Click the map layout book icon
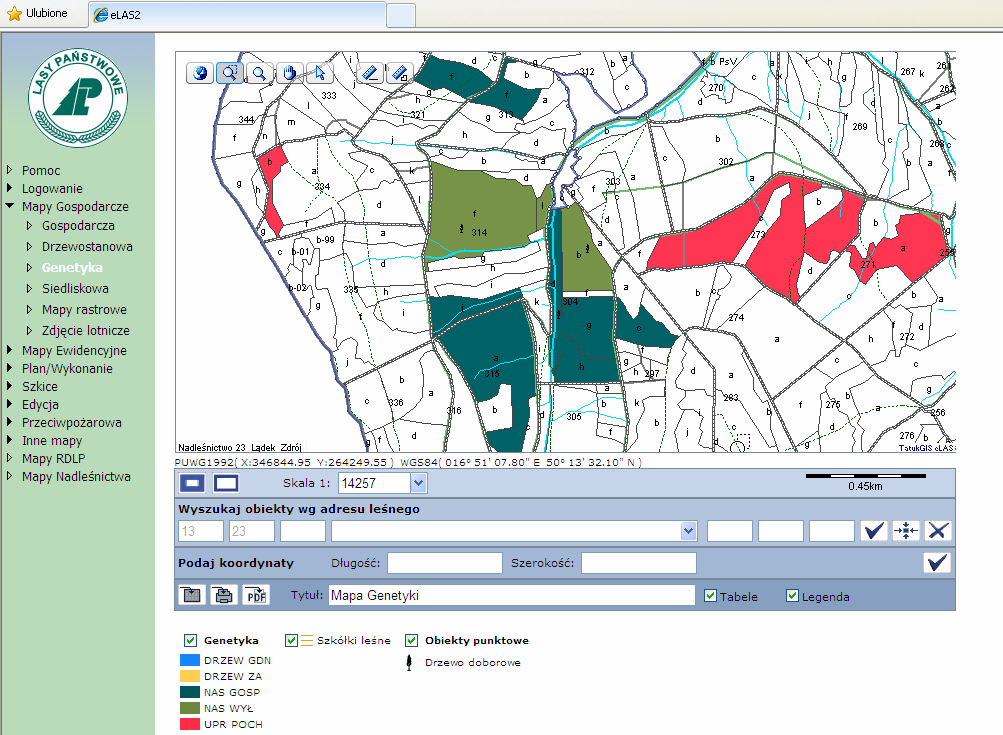Viewport: 1003px width, 735px height. (x=191, y=595)
